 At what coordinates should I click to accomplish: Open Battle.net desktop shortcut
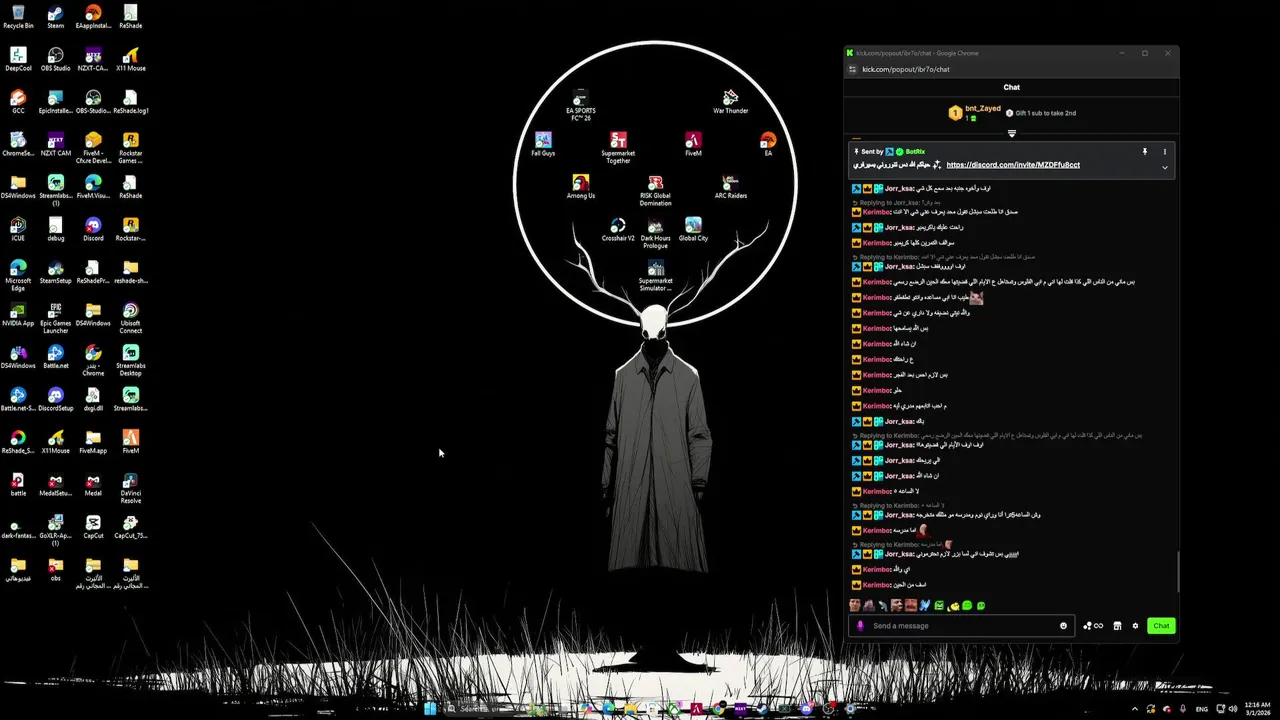pyautogui.click(x=55, y=357)
